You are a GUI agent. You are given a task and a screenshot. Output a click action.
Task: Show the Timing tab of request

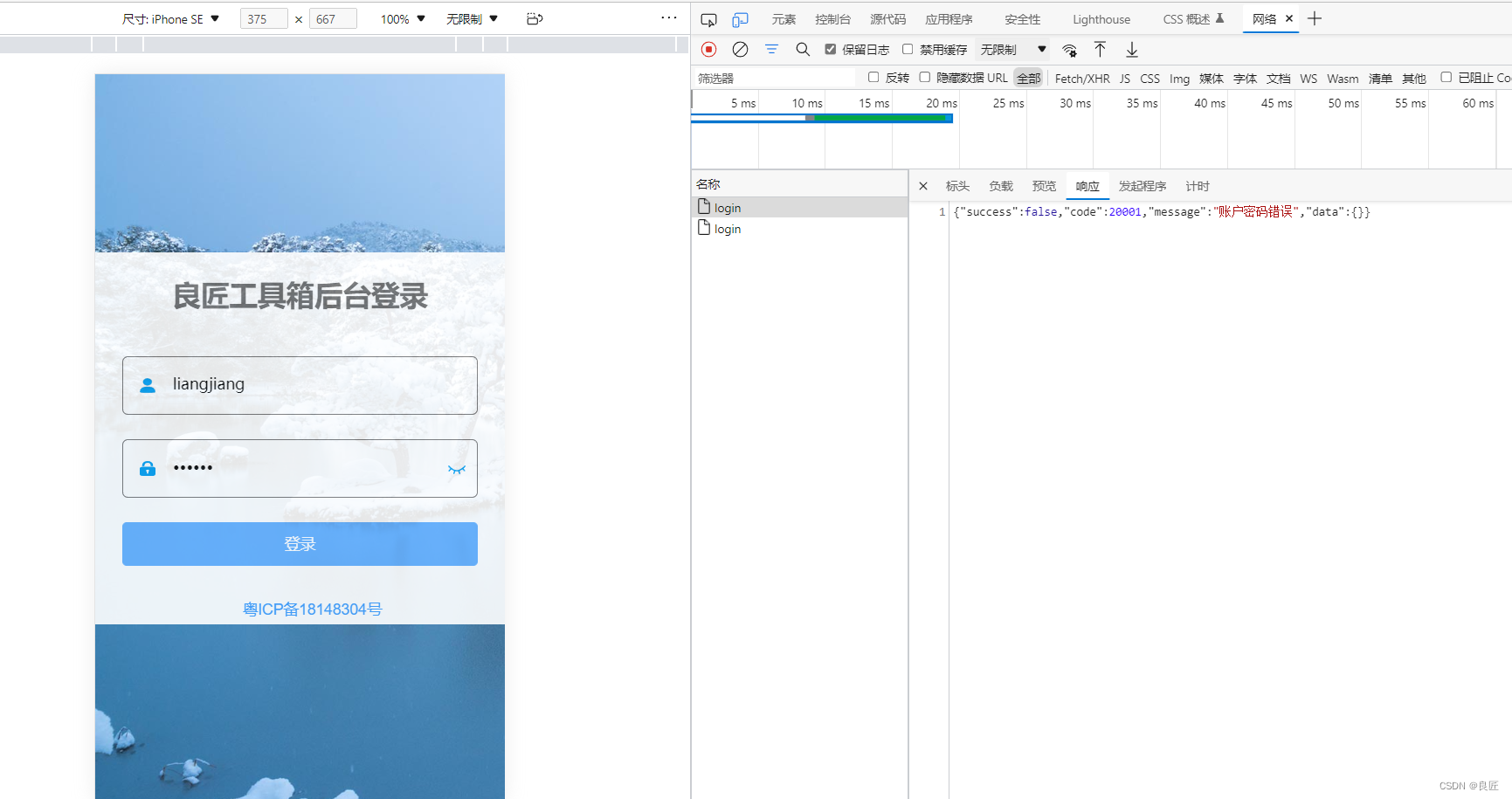(1198, 186)
